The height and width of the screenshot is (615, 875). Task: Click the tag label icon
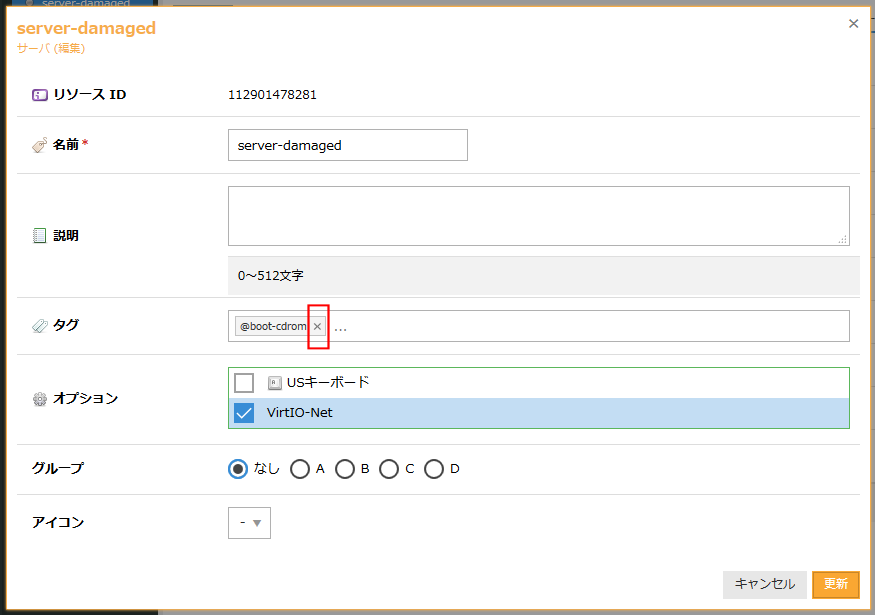point(40,326)
